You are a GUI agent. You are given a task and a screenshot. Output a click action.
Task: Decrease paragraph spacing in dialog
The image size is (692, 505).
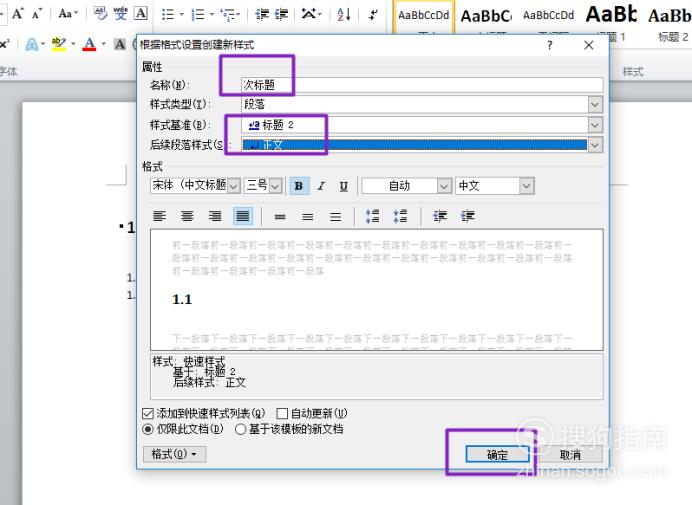click(x=400, y=216)
